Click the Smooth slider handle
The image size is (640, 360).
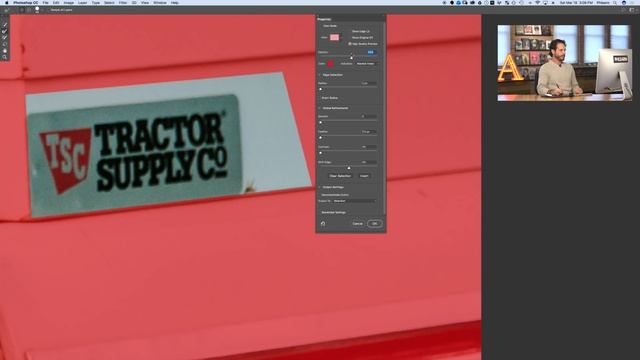point(320,122)
